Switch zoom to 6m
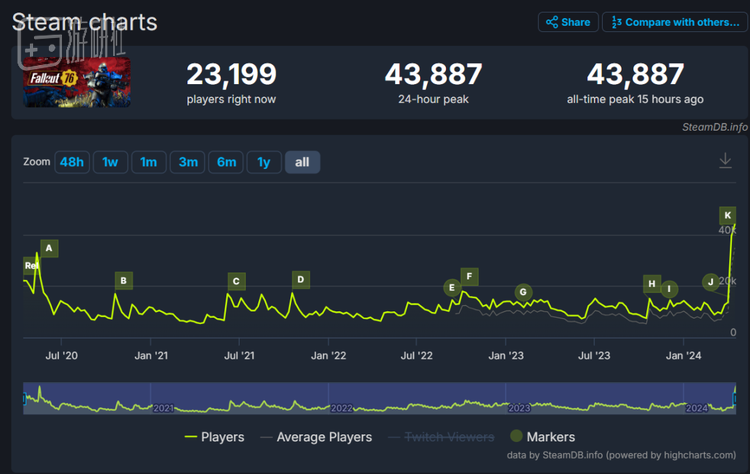Screen dimensions: 750x474 226,162
